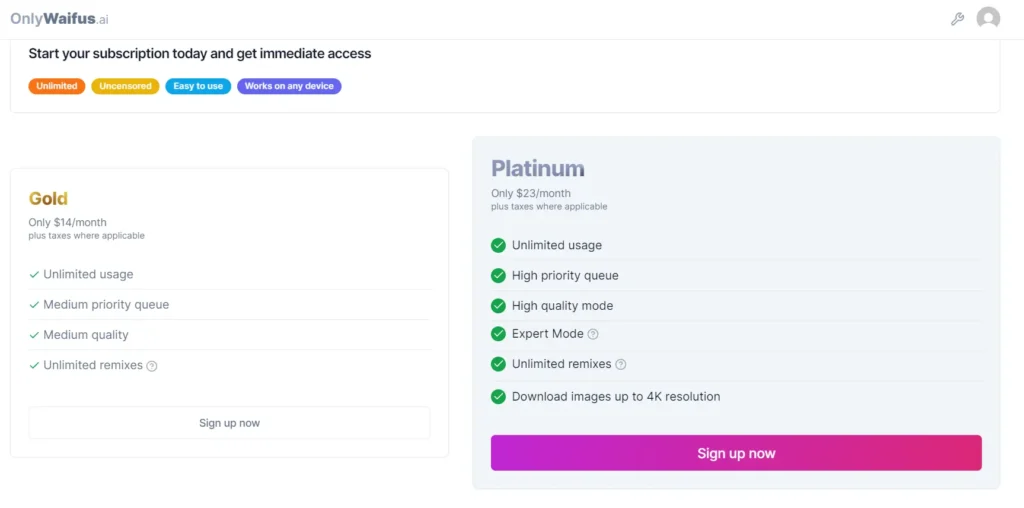Click help icon beside Platinum Unlimited remixes
Image resolution: width=1024 pixels, height=508 pixels.
(x=621, y=365)
